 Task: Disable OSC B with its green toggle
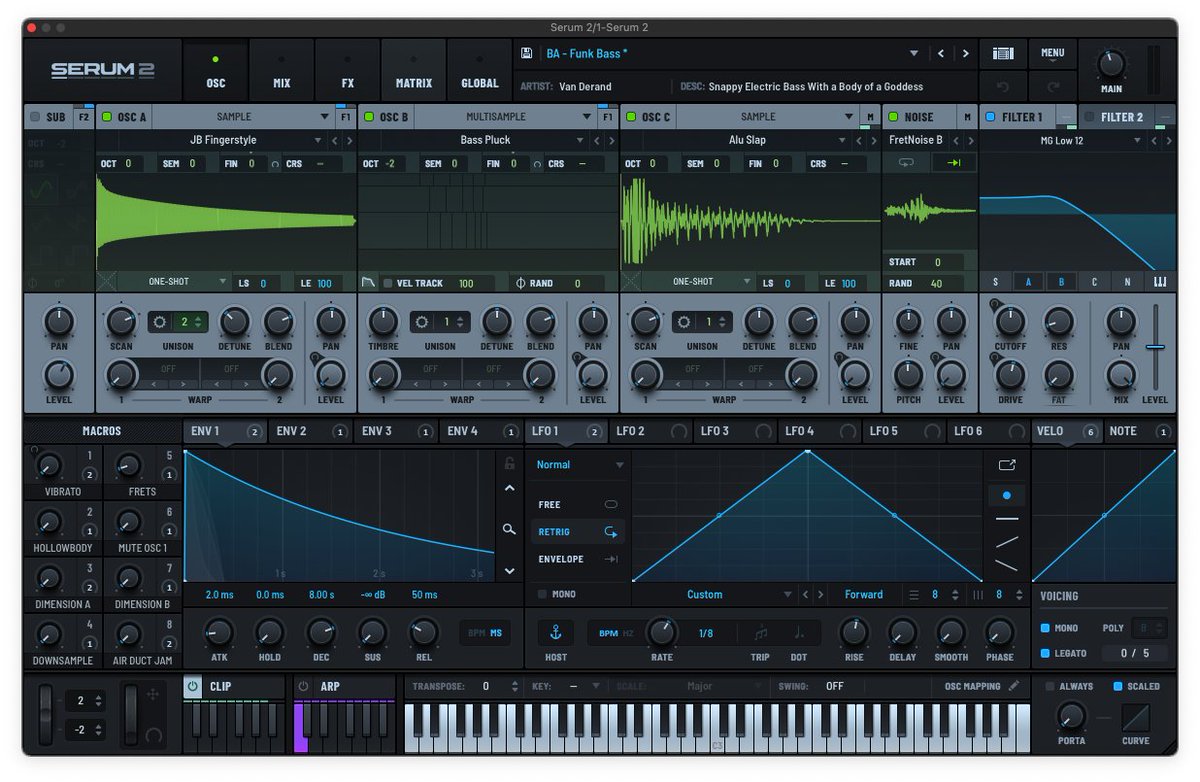(368, 117)
